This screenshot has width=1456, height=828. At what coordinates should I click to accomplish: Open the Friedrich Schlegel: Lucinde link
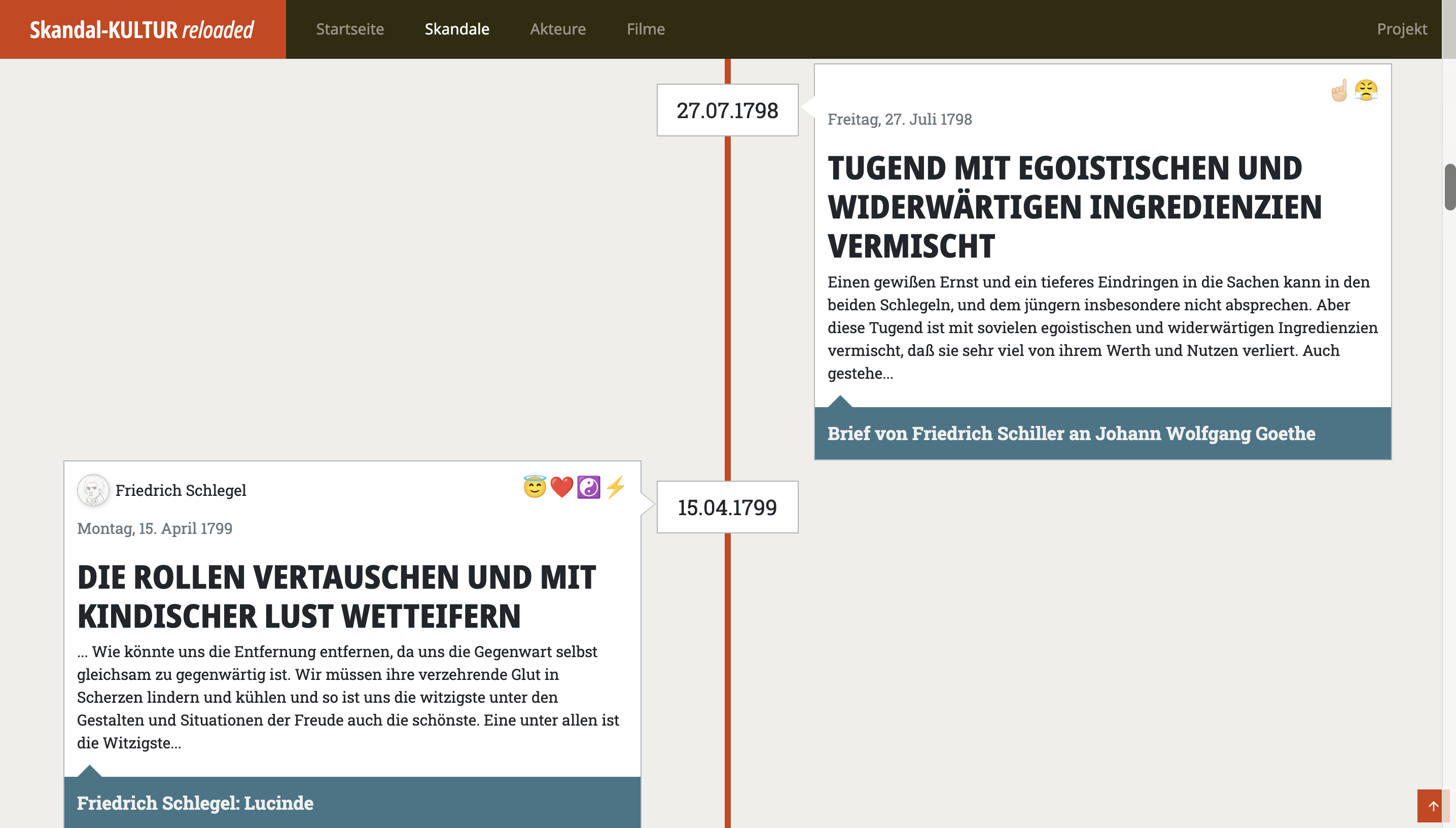pyautogui.click(x=195, y=803)
